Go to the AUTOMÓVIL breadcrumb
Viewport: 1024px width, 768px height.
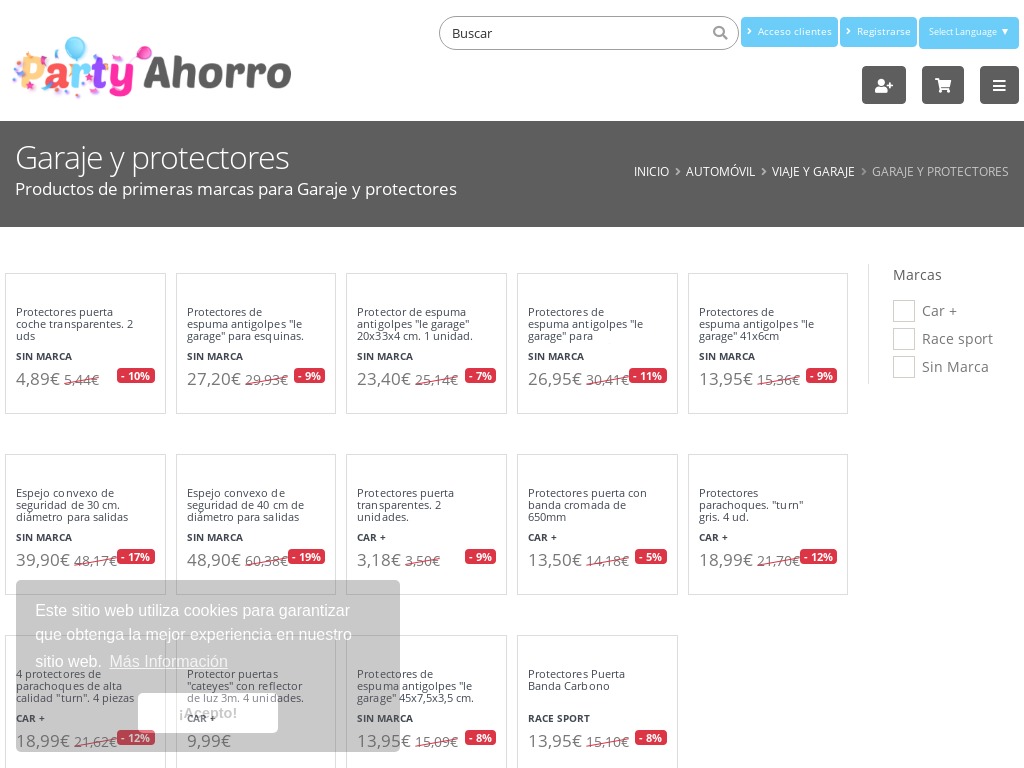tap(720, 171)
